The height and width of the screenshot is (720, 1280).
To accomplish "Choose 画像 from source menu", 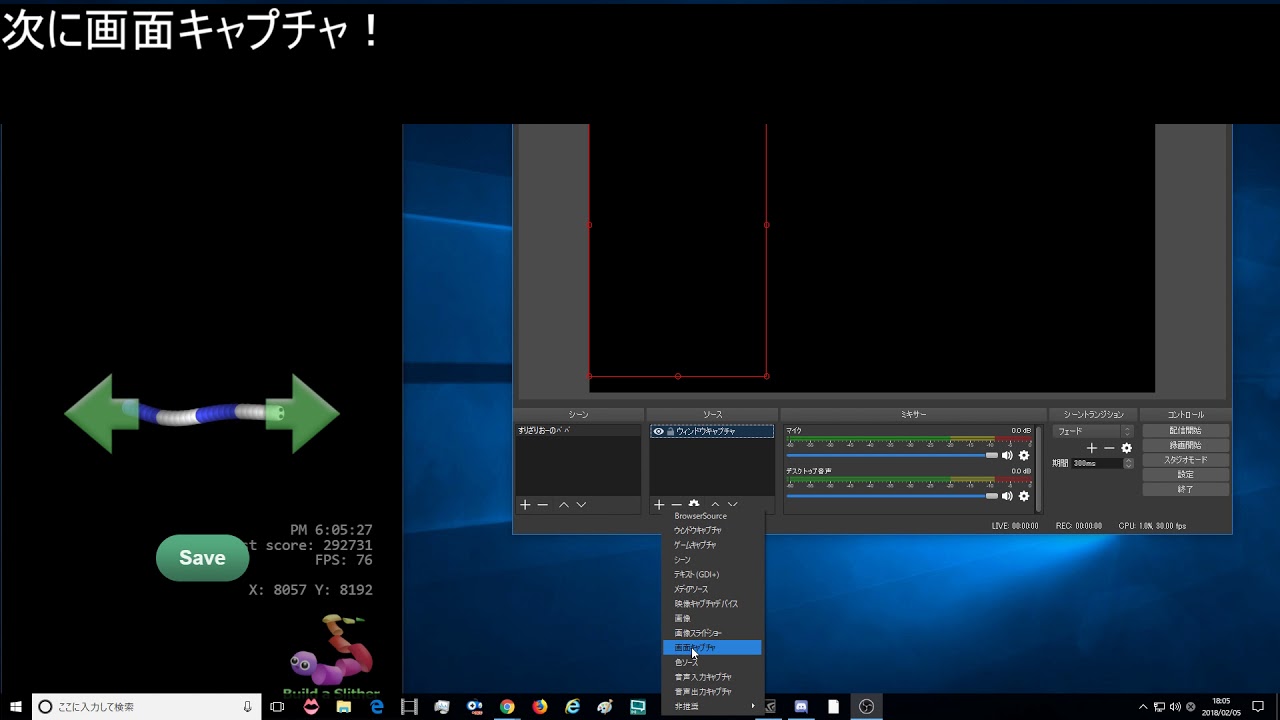I will (x=714, y=619).
